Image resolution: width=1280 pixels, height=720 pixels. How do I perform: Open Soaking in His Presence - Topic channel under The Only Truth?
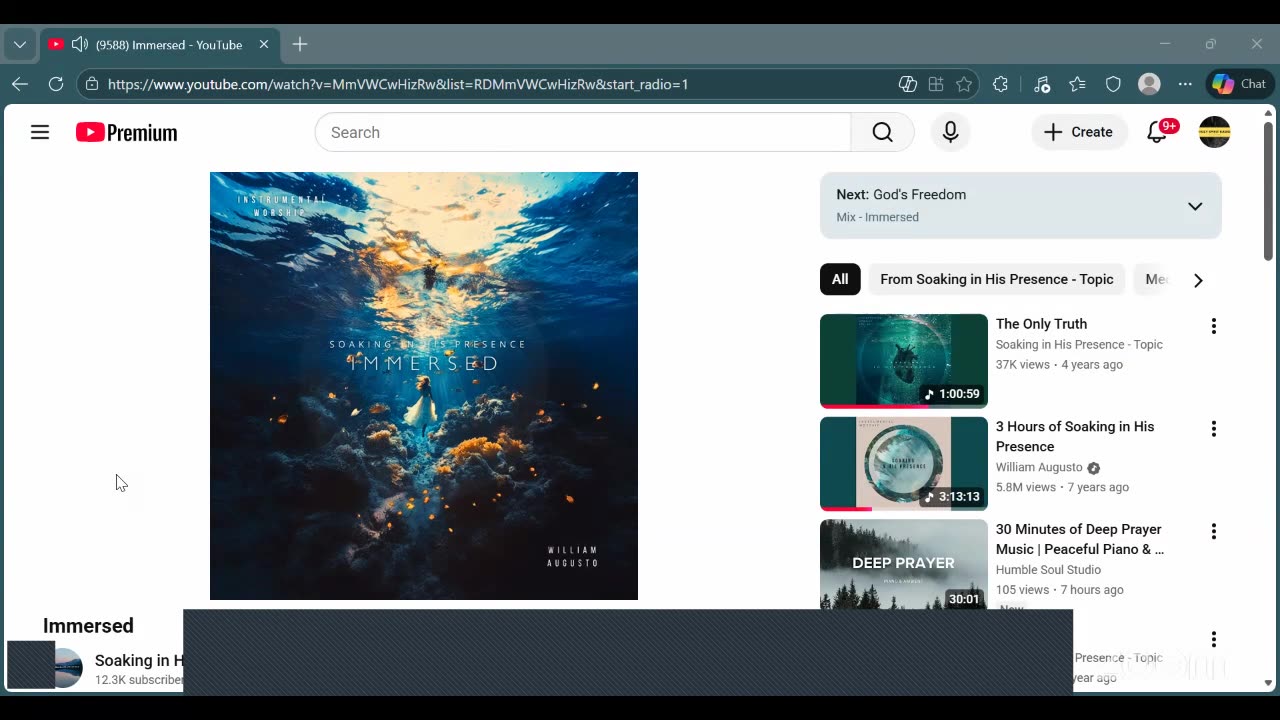point(1079,344)
